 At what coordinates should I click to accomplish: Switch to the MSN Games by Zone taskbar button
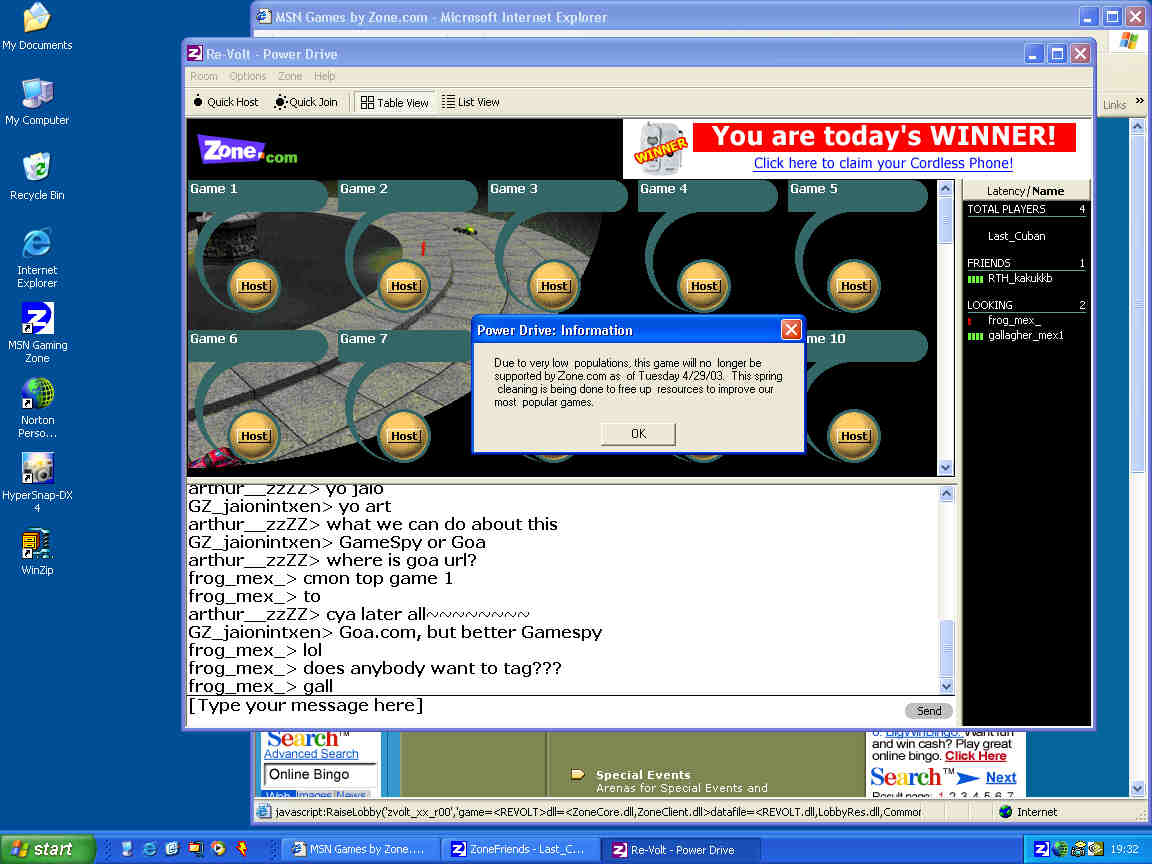tap(361, 849)
